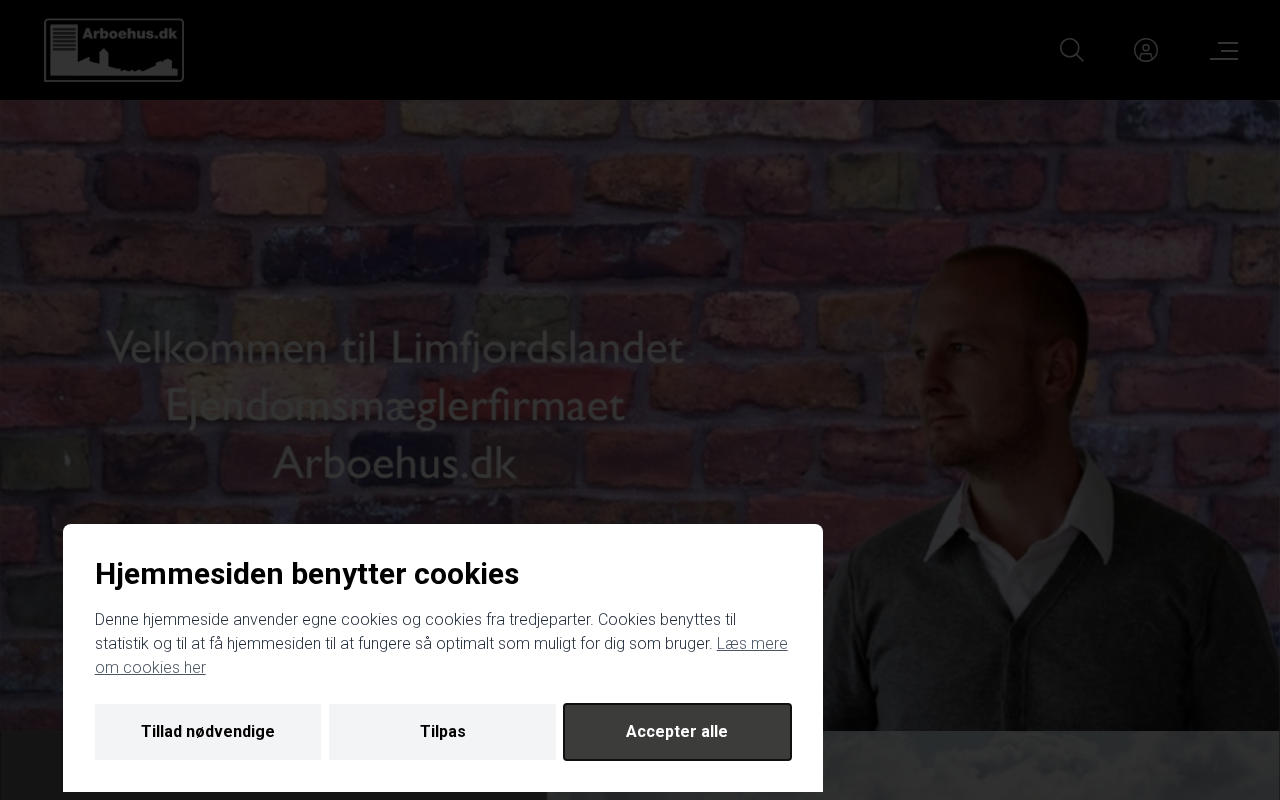Click the Arboehus.dk logo in header

(x=114, y=50)
